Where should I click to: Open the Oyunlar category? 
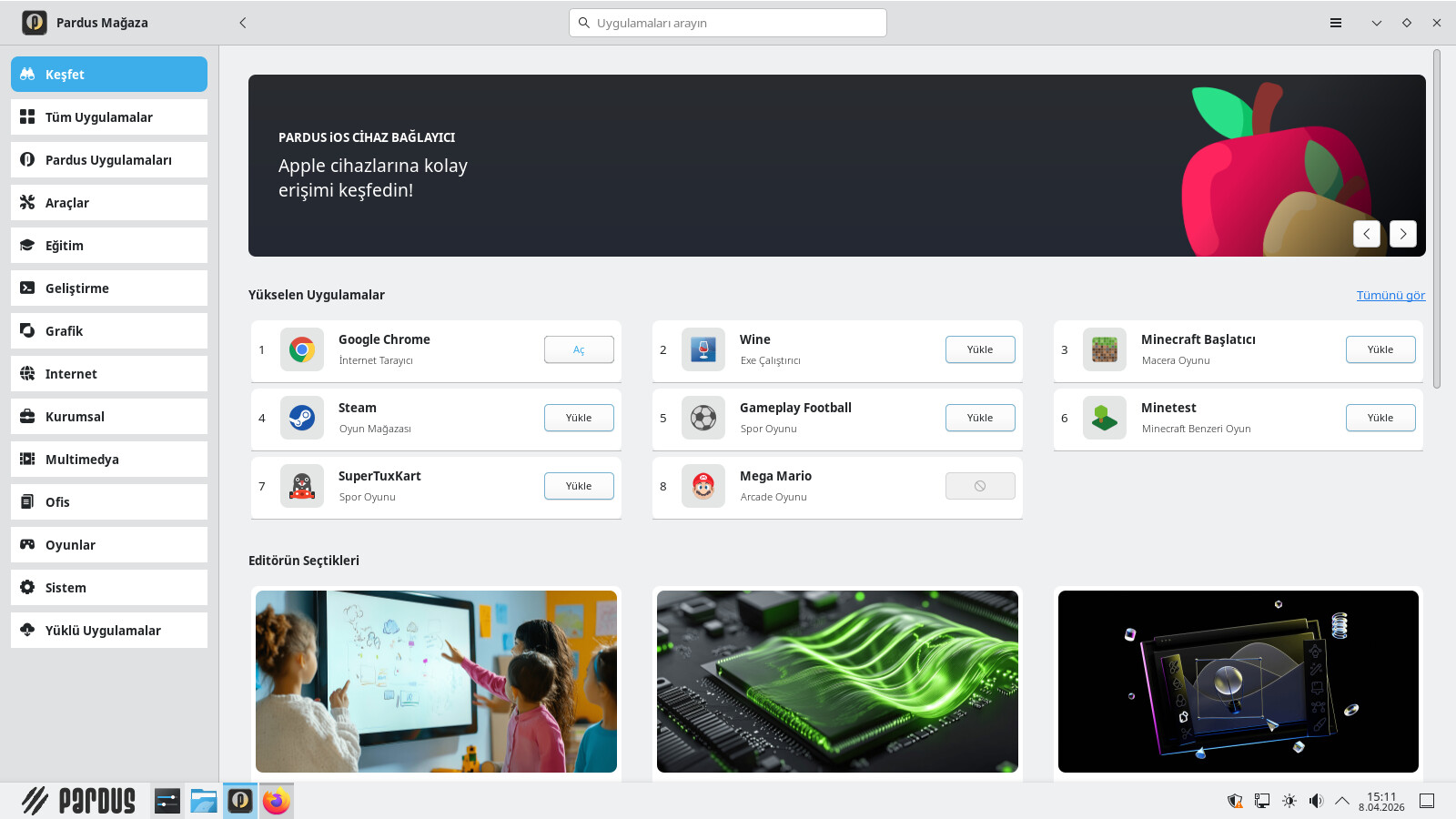109,545
